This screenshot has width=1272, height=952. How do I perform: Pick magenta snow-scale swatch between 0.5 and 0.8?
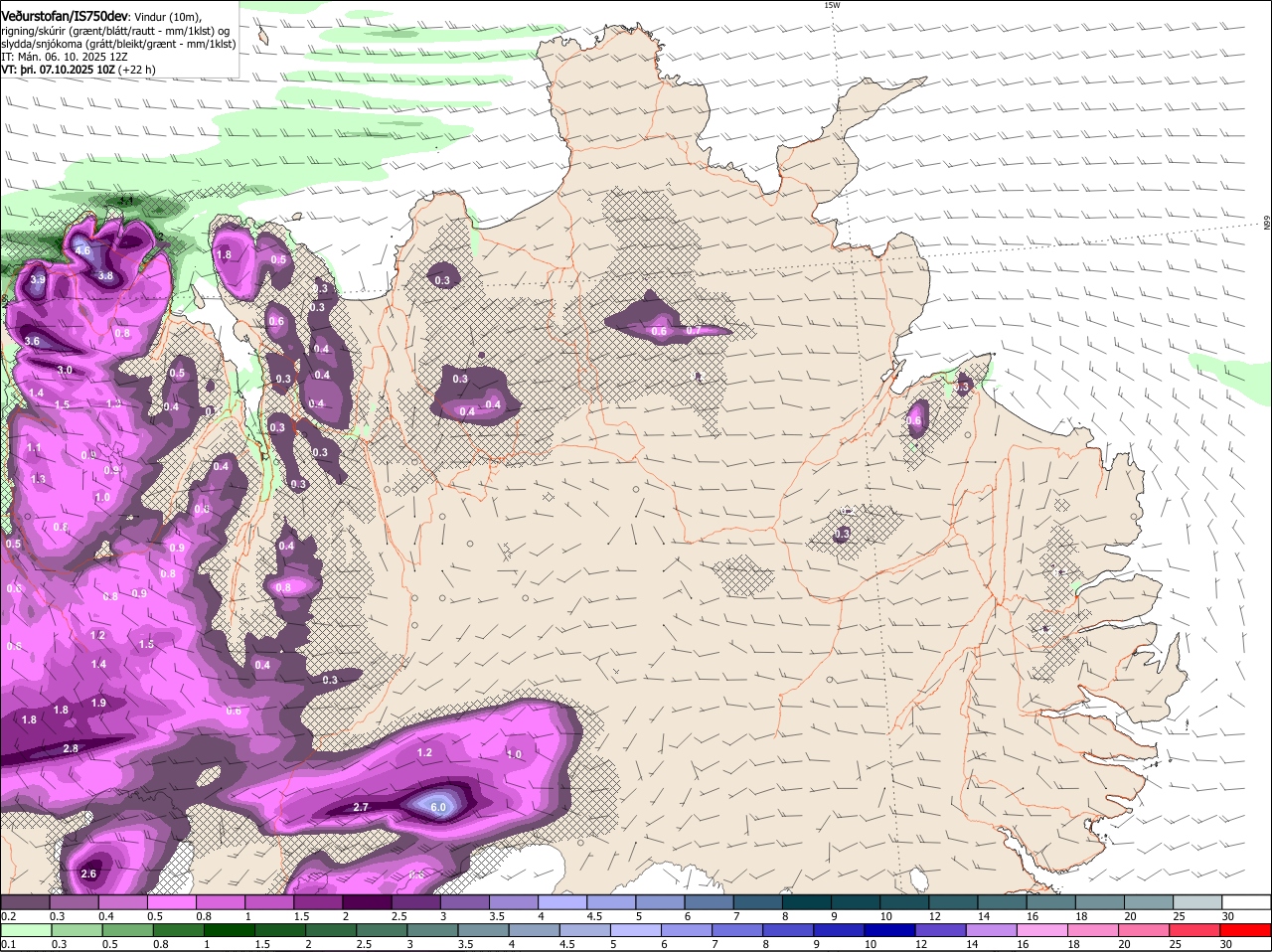point(171,901)
